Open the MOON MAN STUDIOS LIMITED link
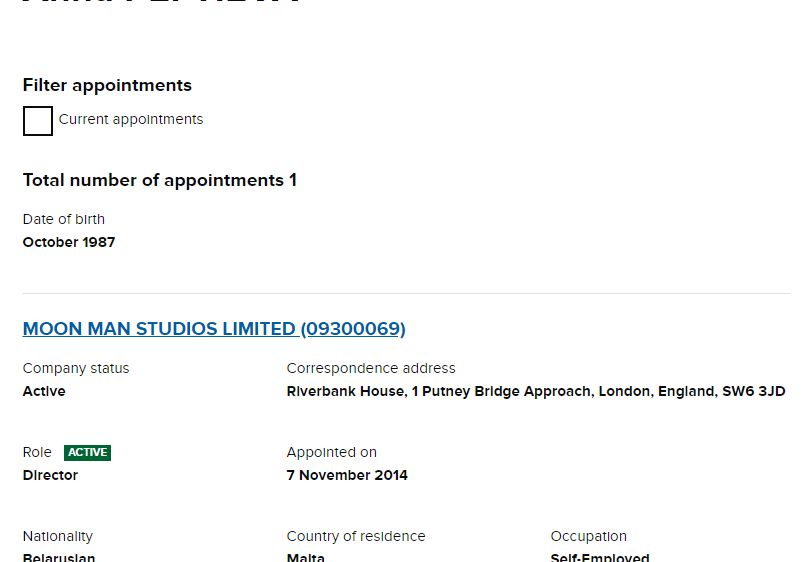 [x=214, y=329]
